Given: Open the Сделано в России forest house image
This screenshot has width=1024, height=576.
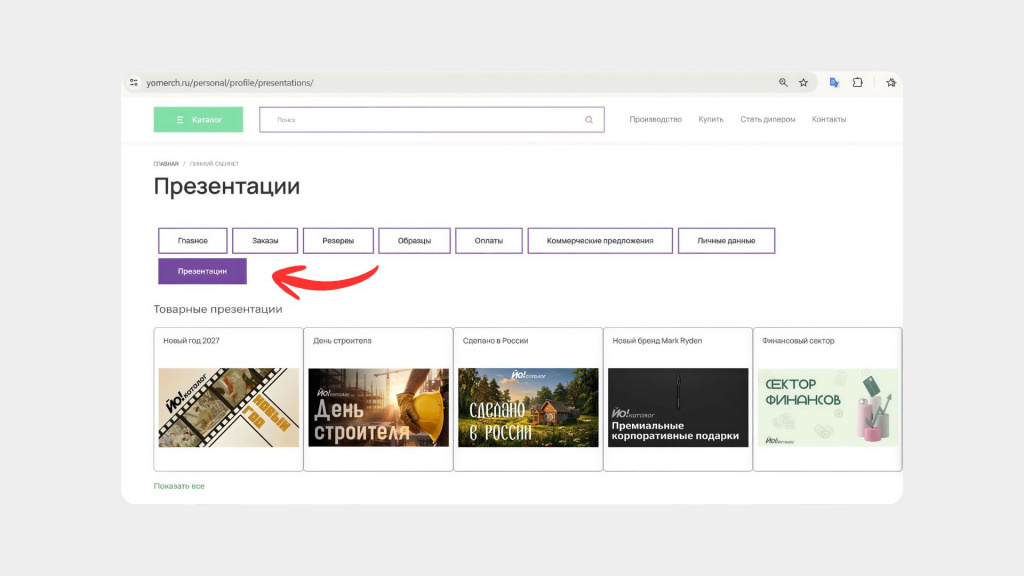Looking at the screenshot, I should [528, 408].
